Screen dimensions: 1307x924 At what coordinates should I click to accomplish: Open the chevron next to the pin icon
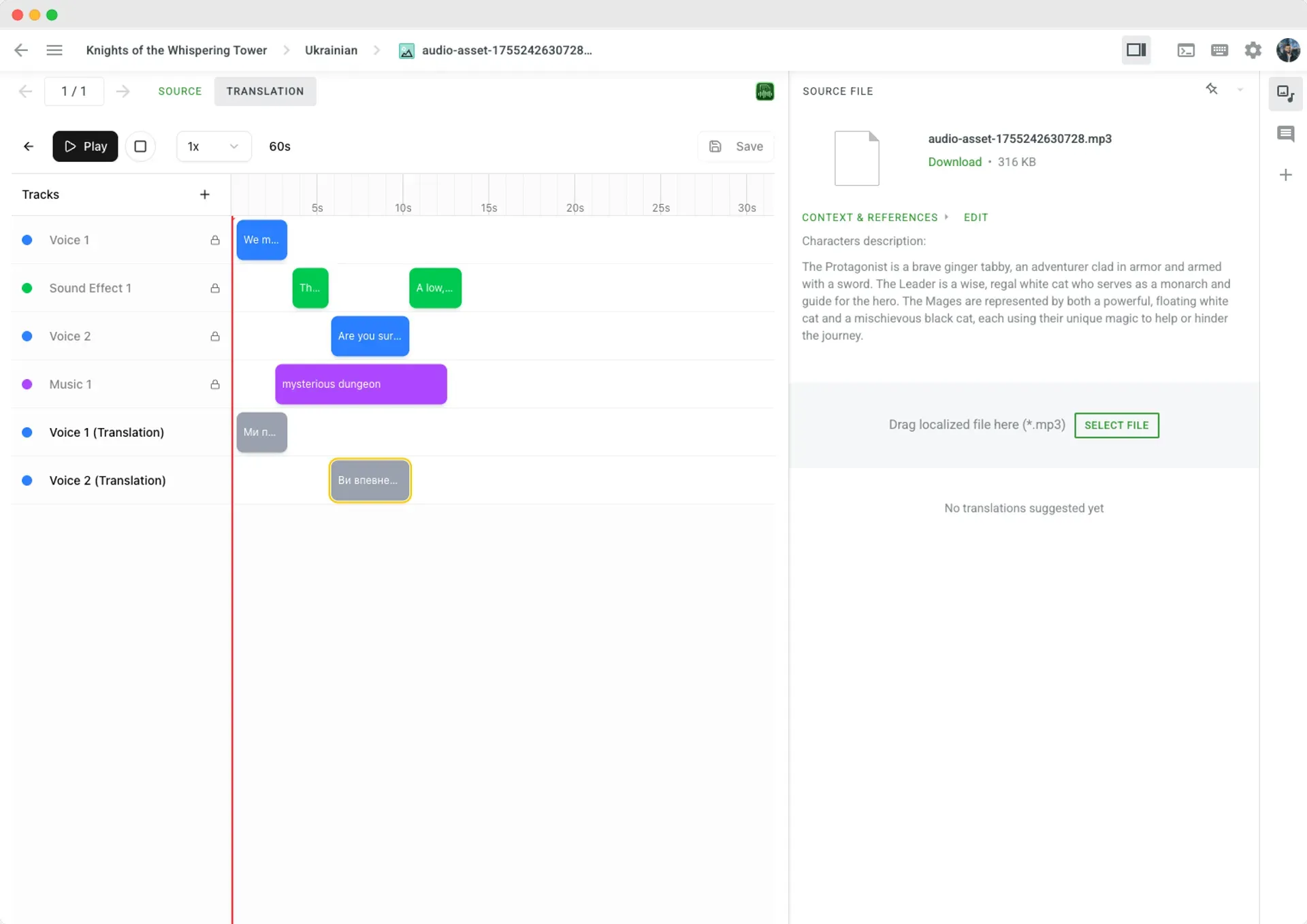click(1240, 89)
